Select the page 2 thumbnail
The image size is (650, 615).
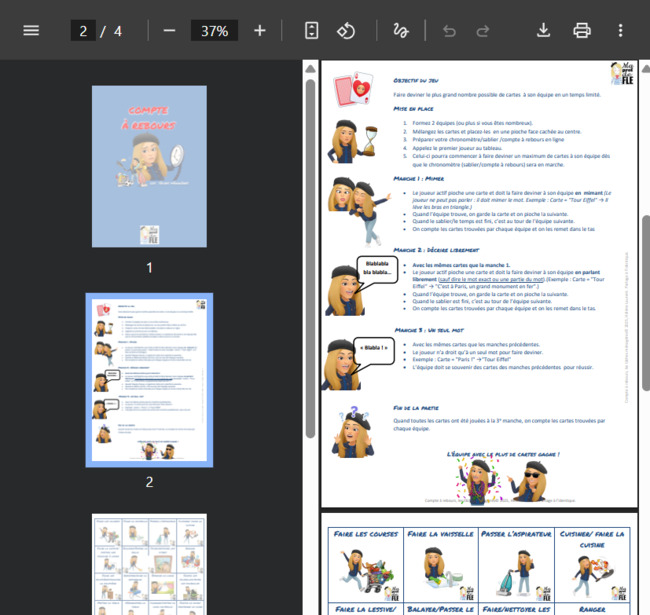[x=149, y=379]
